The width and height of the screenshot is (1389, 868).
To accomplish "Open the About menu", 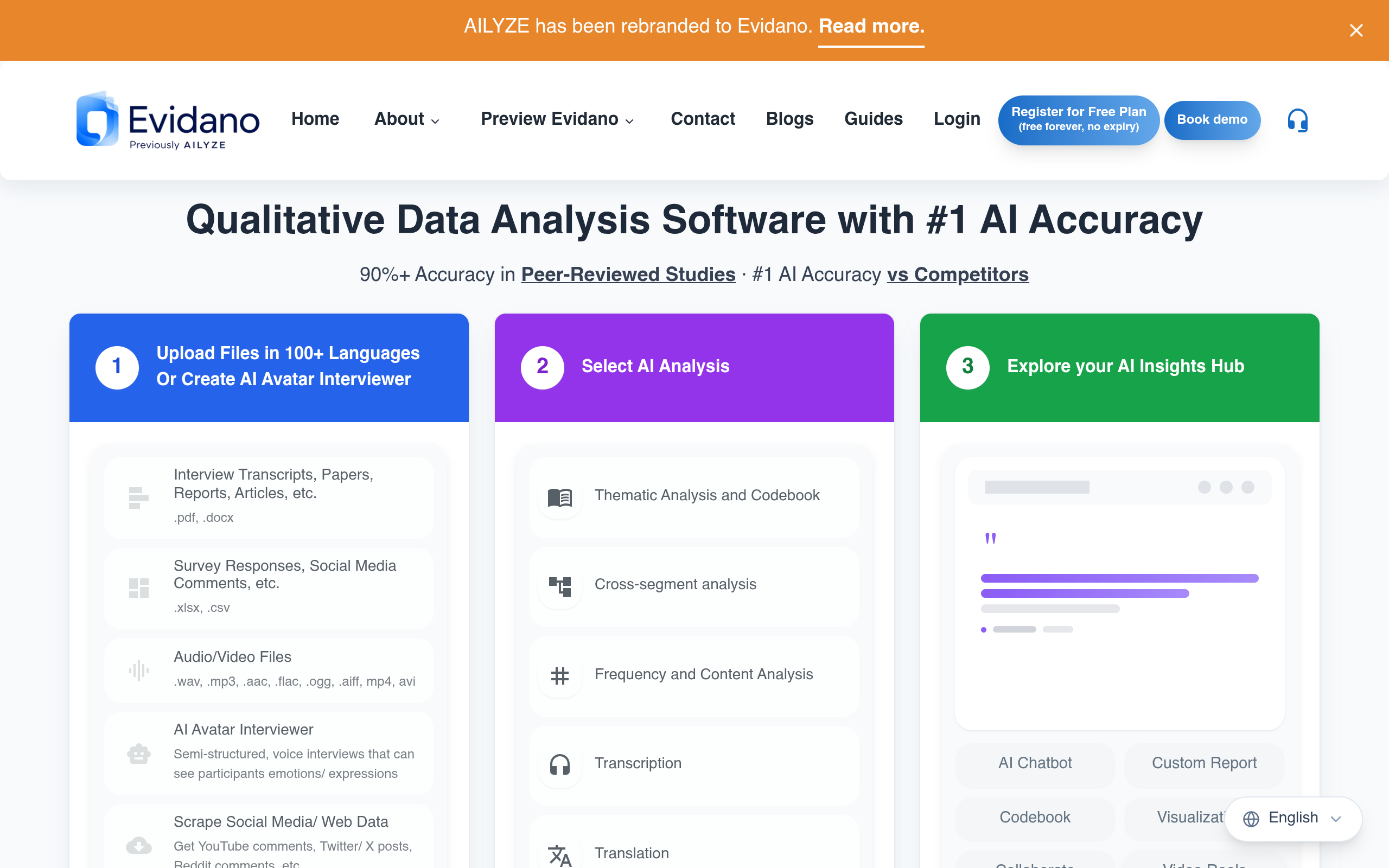I will tap(406, 119).
